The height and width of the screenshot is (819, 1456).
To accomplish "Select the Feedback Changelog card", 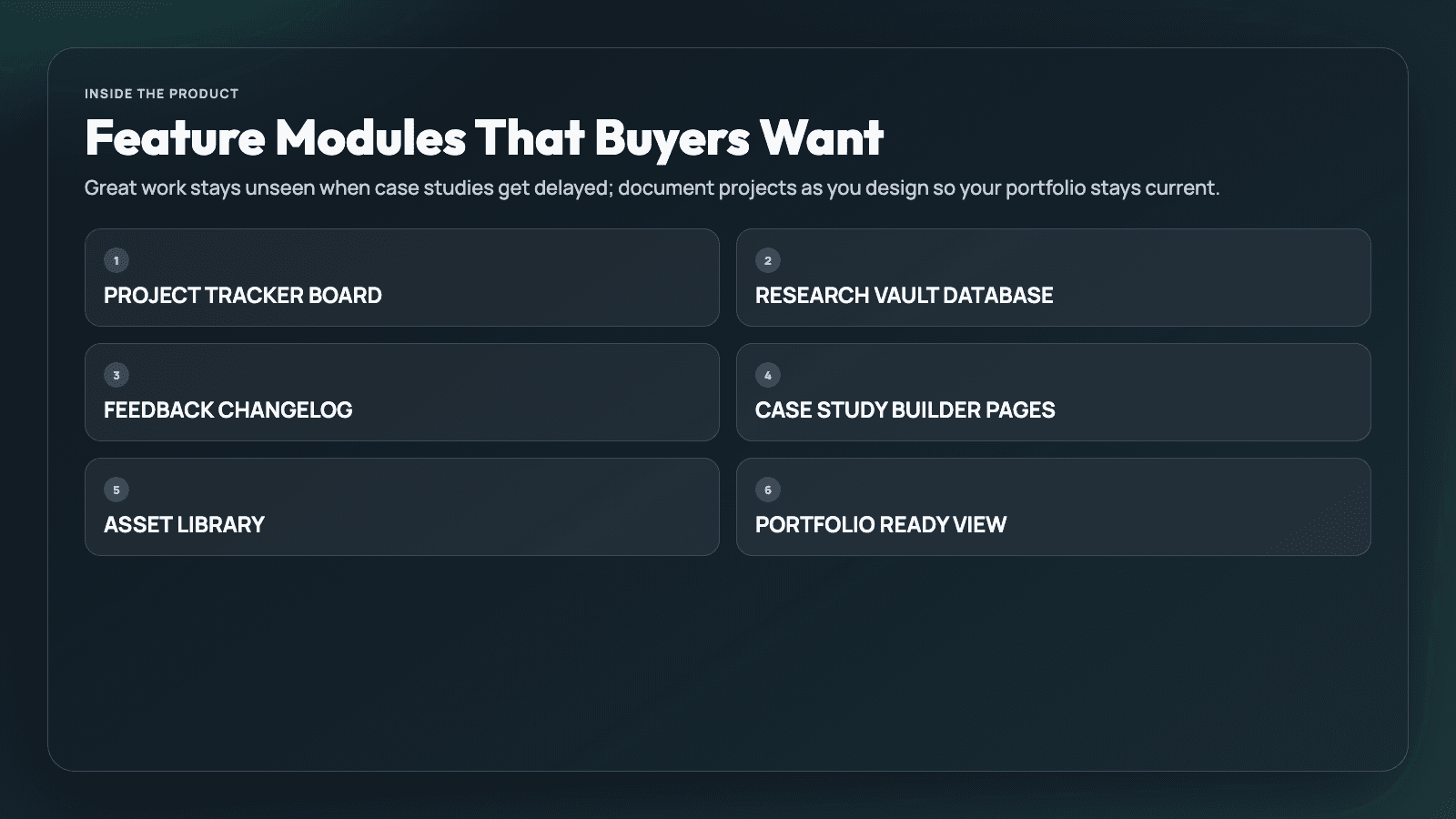I will point(402,392).
